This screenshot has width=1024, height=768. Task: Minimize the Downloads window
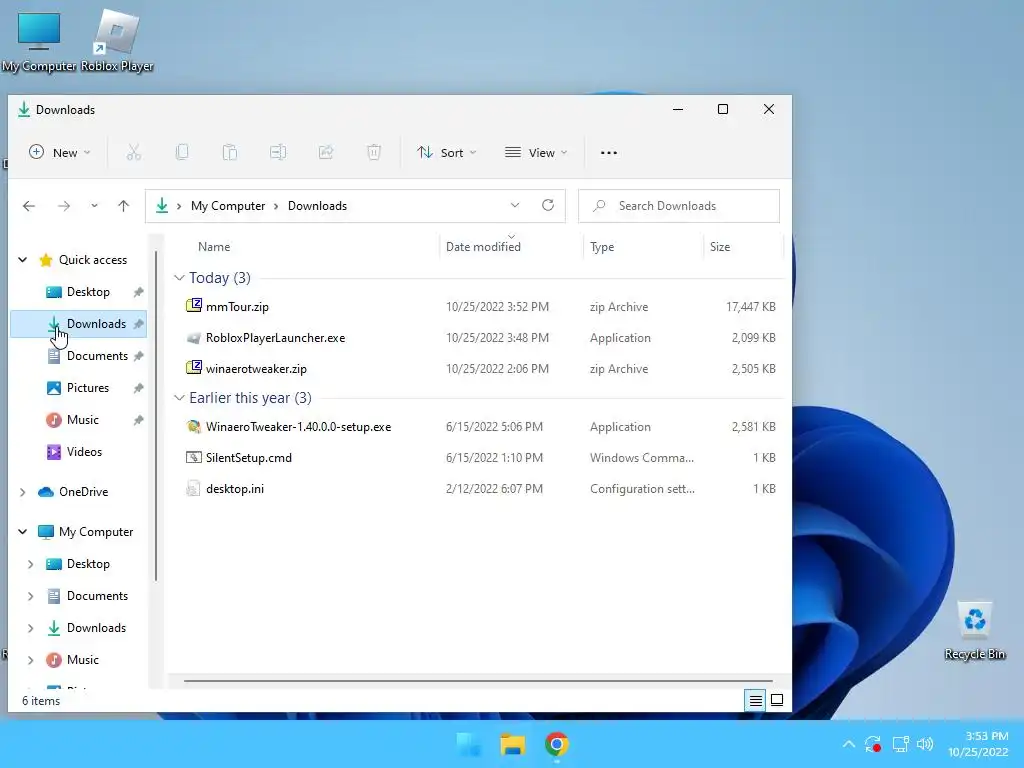coord(678,109)
